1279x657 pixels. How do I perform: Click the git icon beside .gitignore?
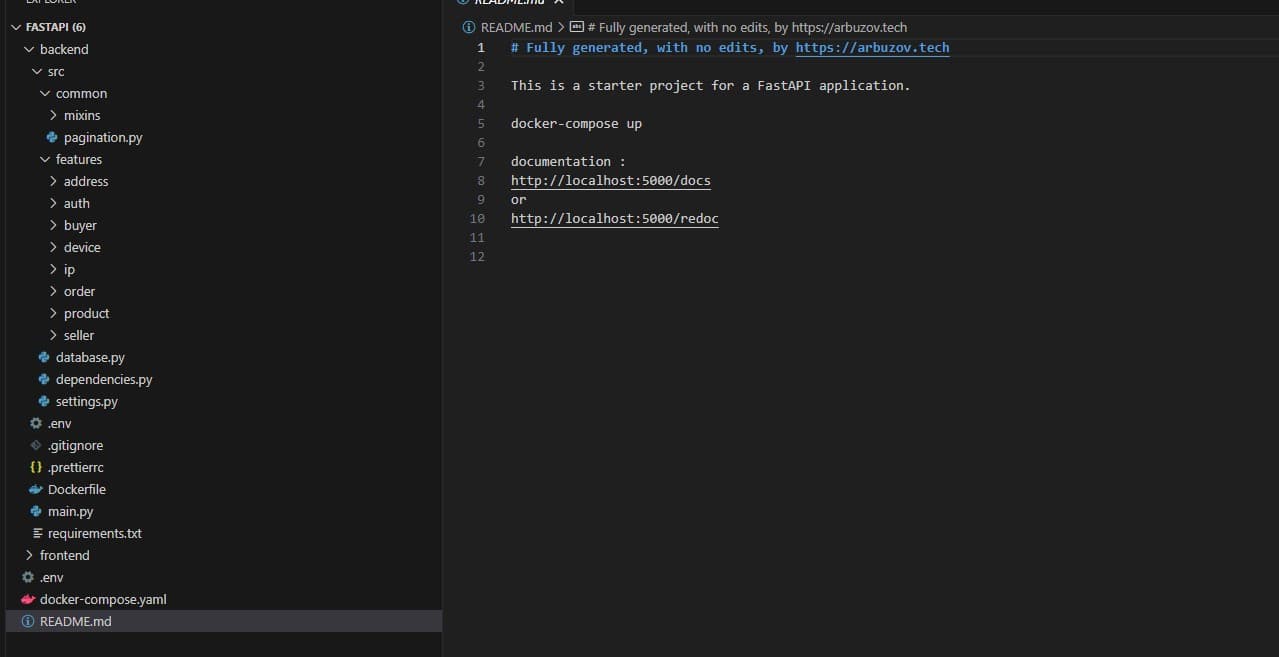36,445
